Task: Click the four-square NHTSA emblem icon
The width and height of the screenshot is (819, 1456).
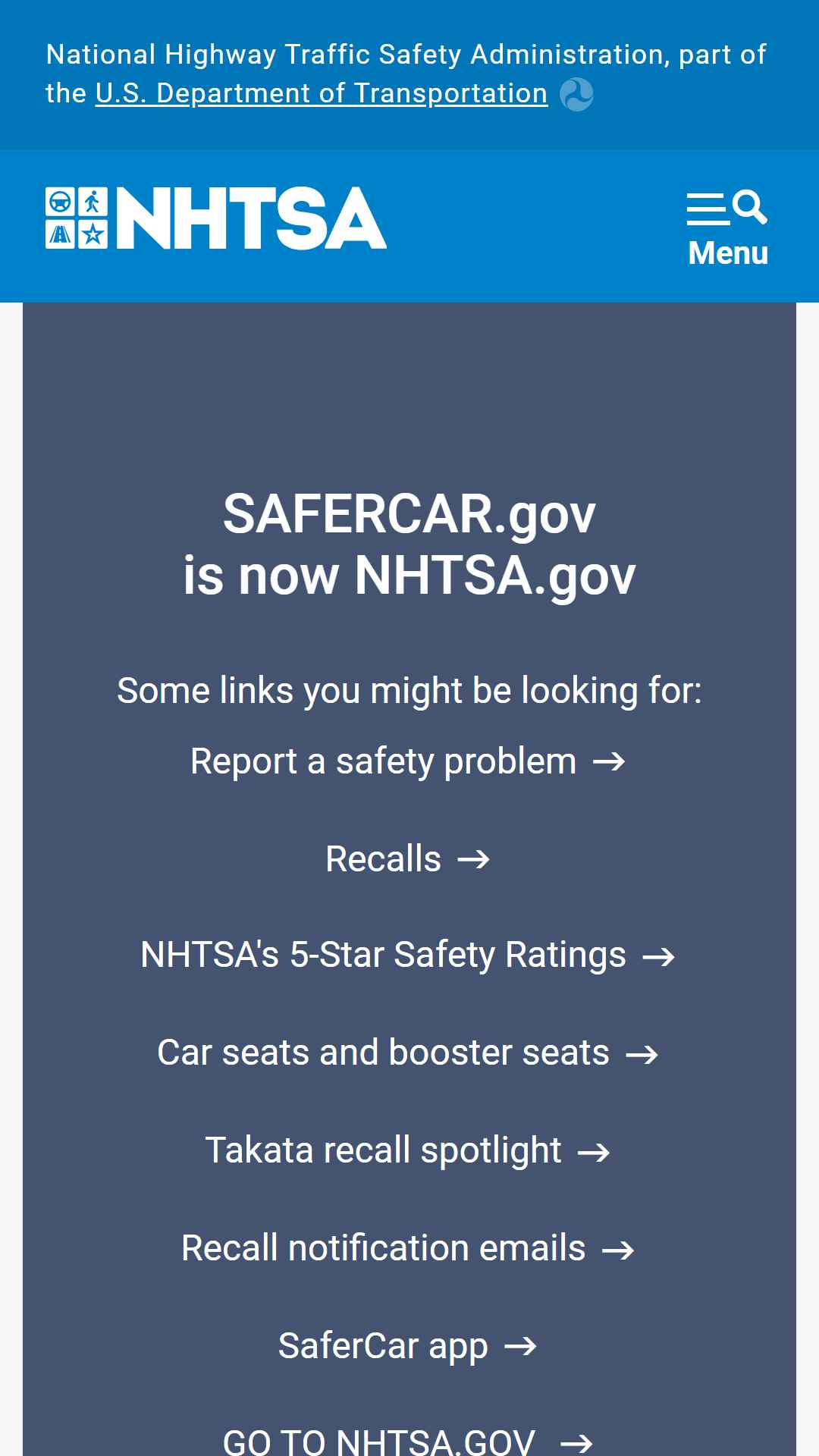Action: point(77,218)
